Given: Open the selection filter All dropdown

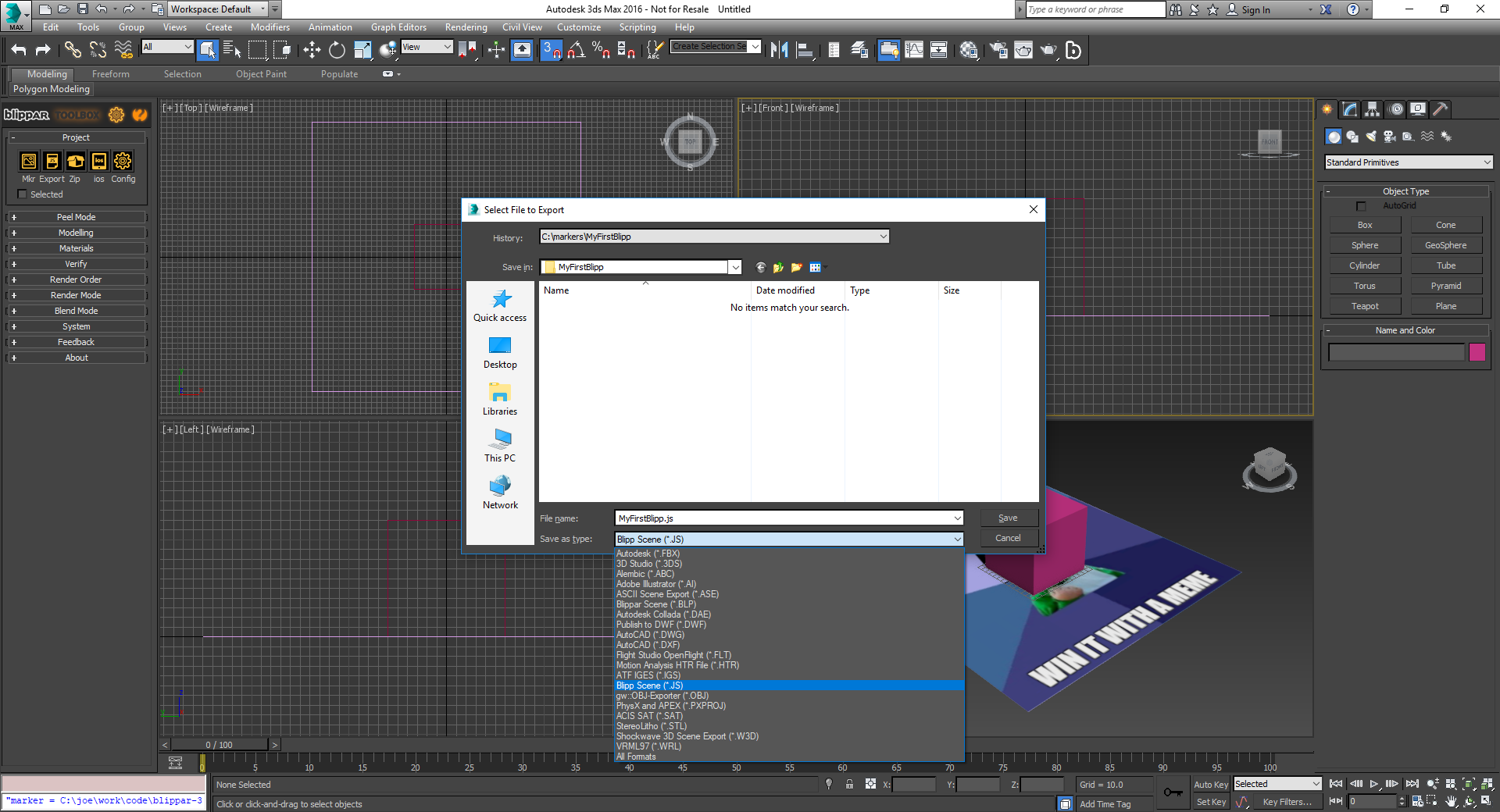Looking at the screenshot, I should click(167, 47).
